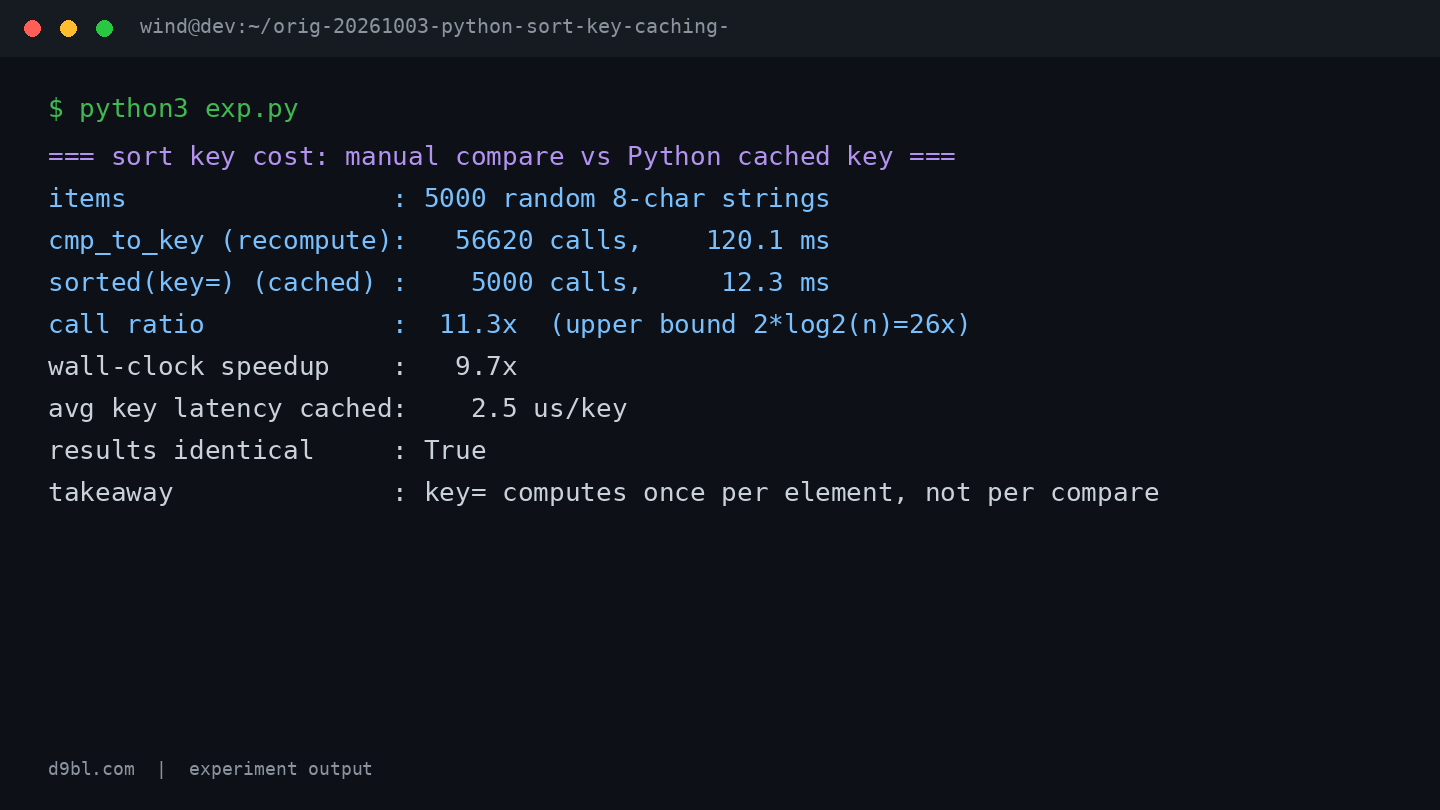Click the 'experiment output' footer text
1440x810 pixels.
point(280,769)
